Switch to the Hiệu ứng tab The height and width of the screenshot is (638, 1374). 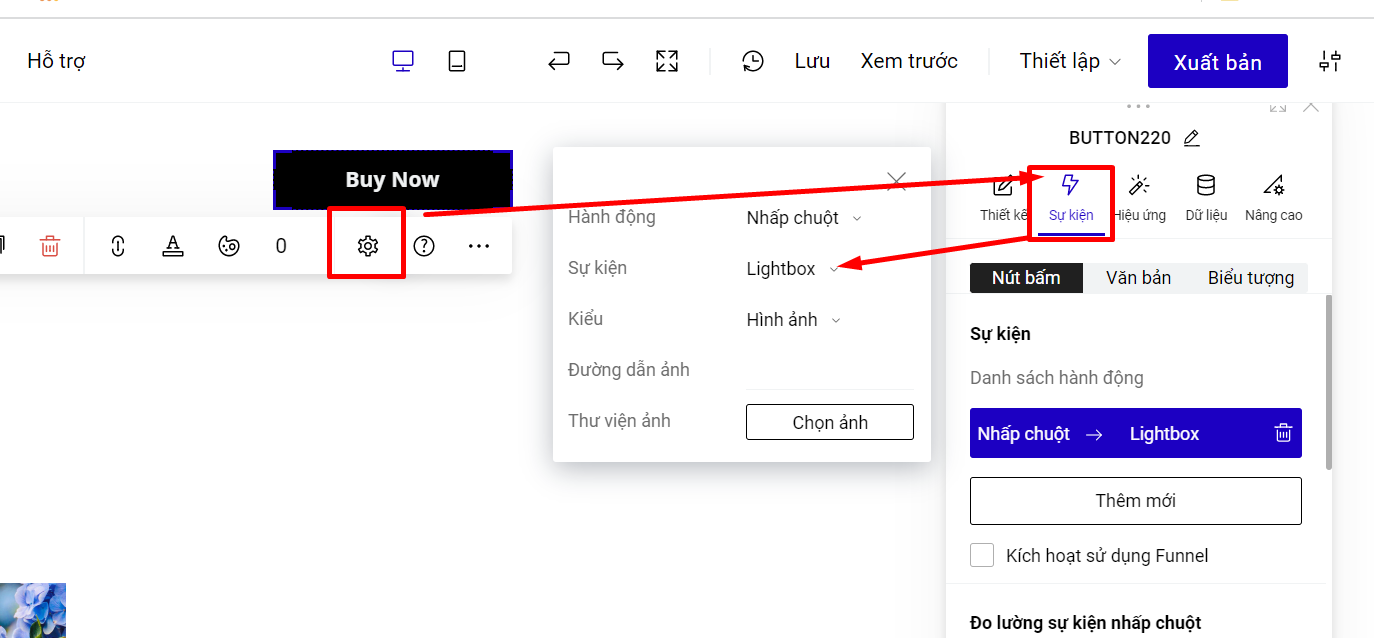pyautogui.click(x=1140, y=197)
